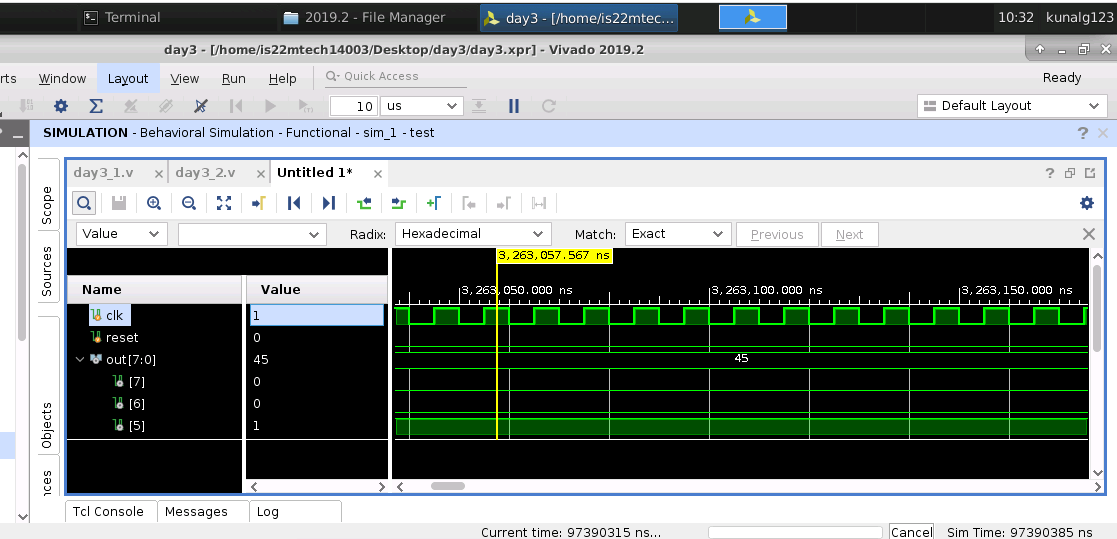The image size is (1117, 539).
Task: Switch to the day3_2.v tab
Action: (205, 173)
